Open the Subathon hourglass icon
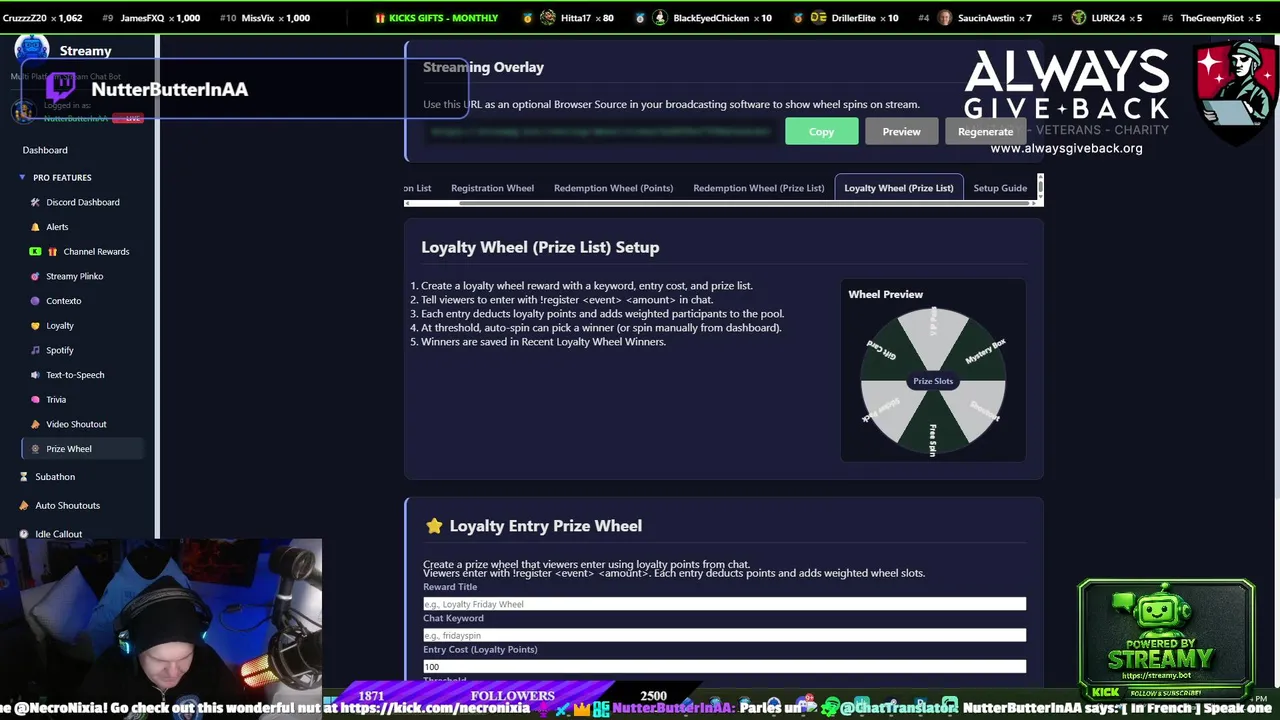Image resolution: width=1280 pixels, height=720 pixels. click(x=24, y=477)
